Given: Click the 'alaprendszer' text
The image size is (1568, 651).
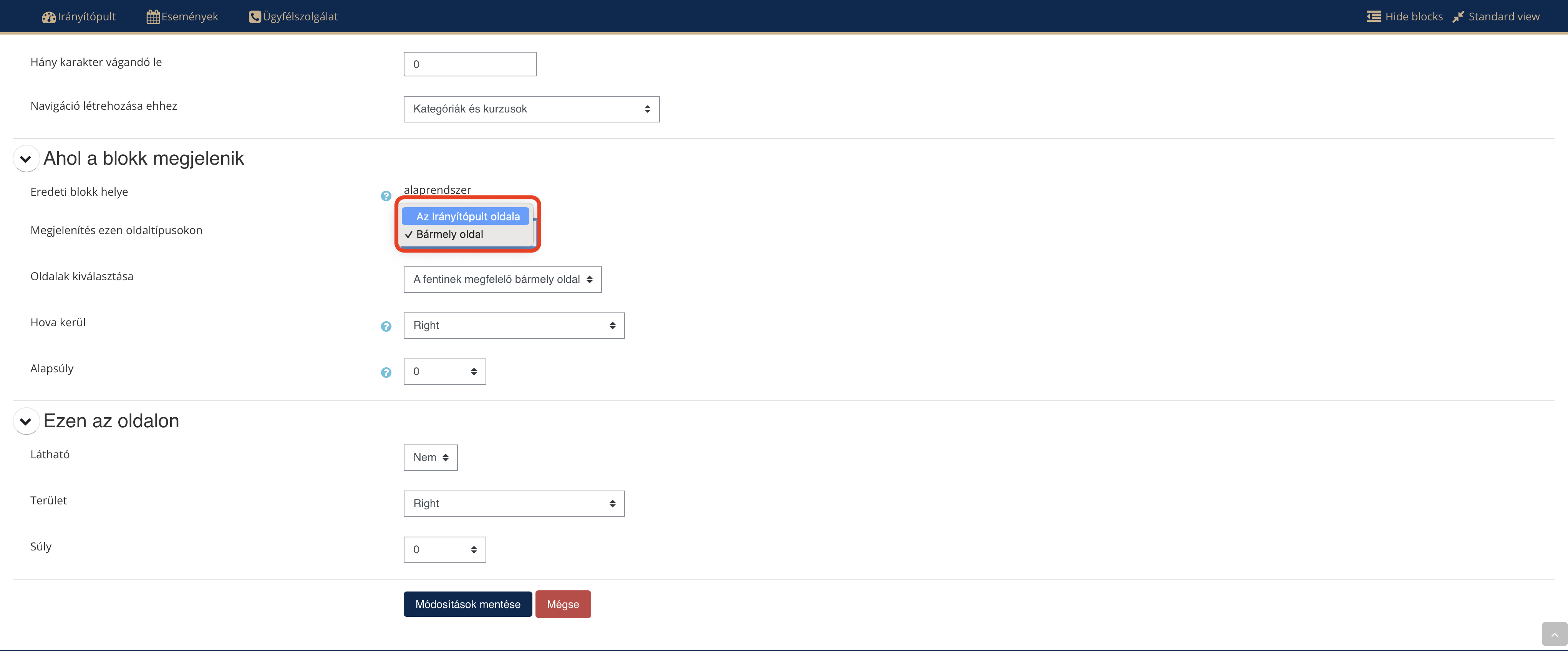Looking at the screenshot, I should (437, 190).
